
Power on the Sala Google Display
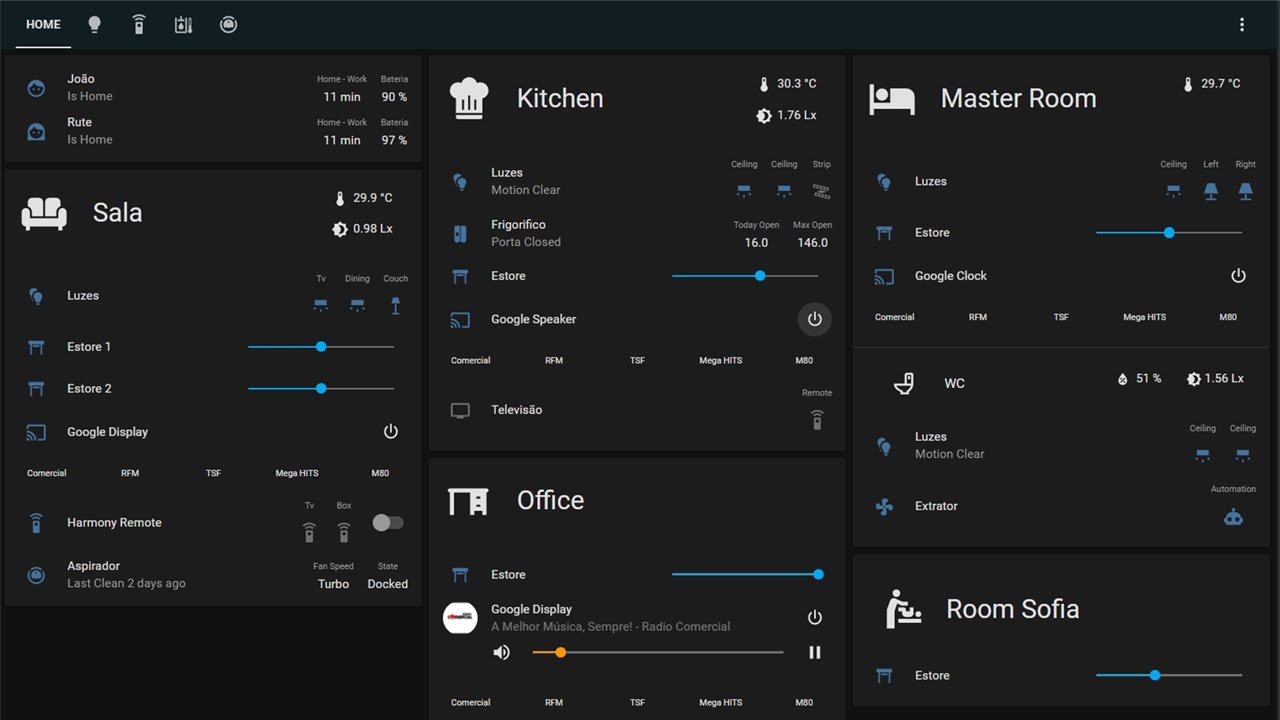click(391, 432)
